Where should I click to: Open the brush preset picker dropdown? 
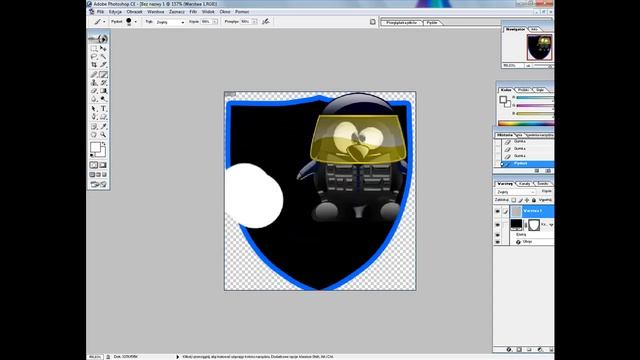click(x=136, y=22)
